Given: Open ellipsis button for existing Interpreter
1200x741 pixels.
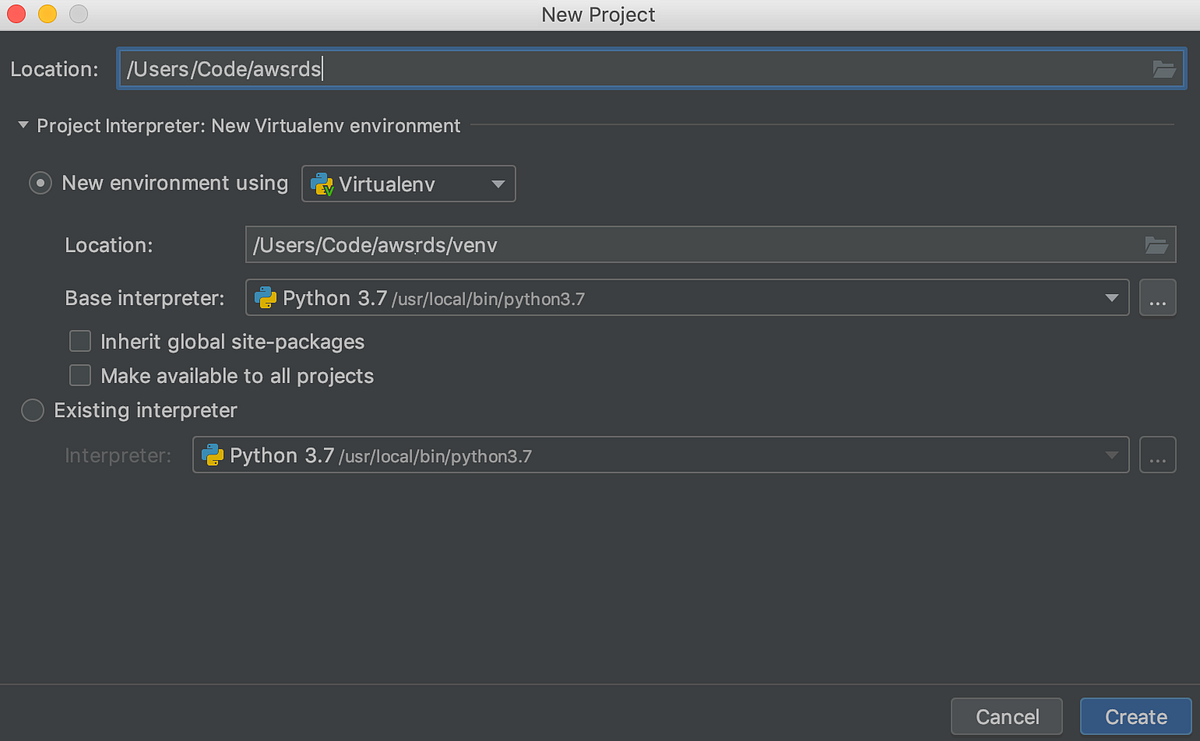Looking at the screenshot, I should click(x=1157, y=456).
